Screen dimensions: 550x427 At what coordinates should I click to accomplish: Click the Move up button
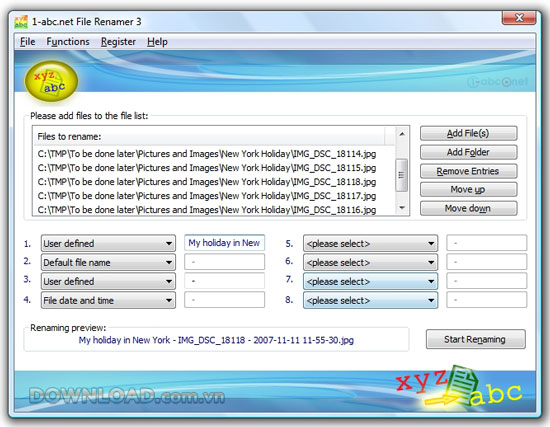(468, 190)
